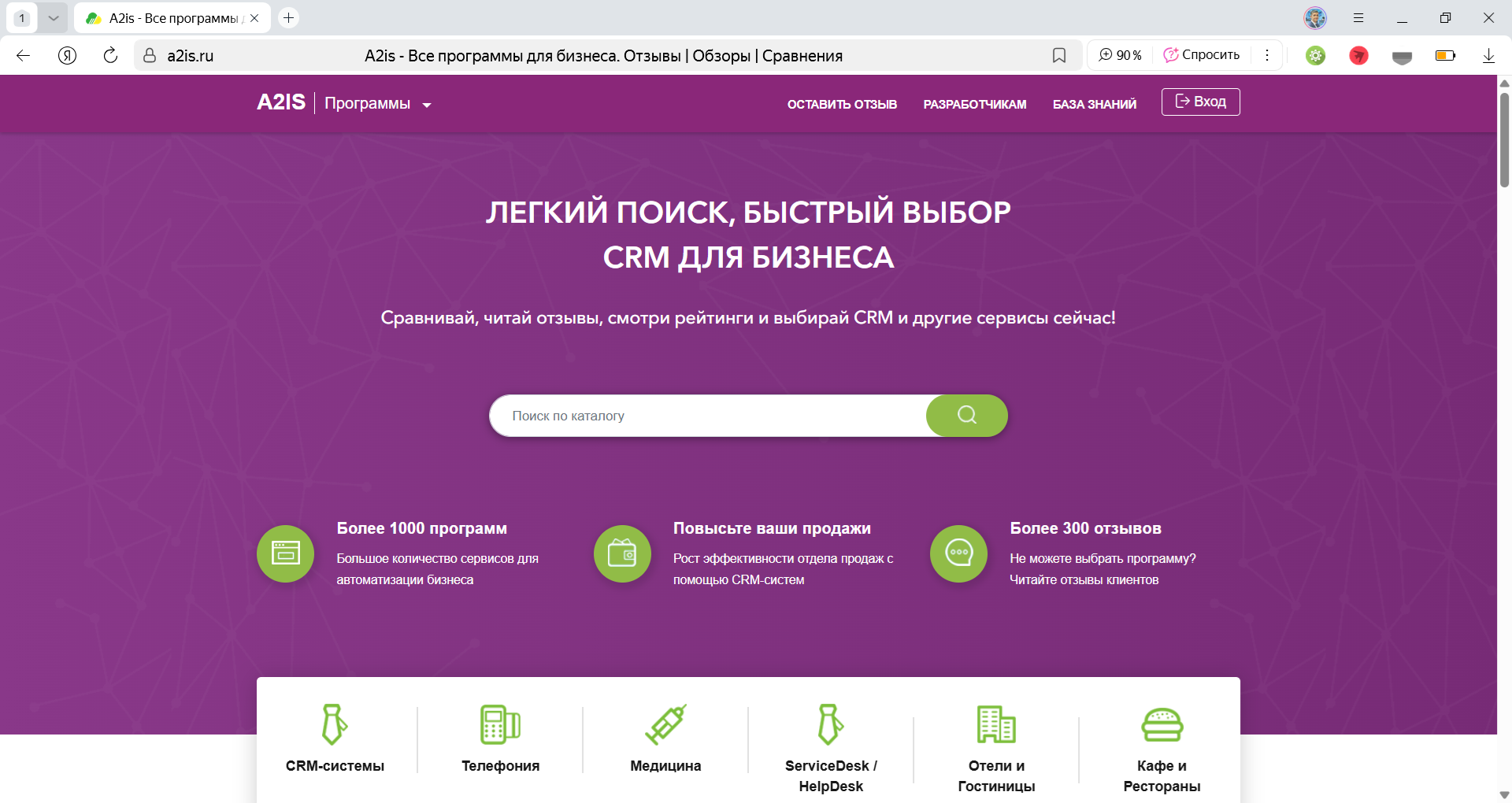Image resolution: width=1512 pixels, height=803 pixels.
Task: Select the Медицина syringe icon
Action: [x=665, y=724]
